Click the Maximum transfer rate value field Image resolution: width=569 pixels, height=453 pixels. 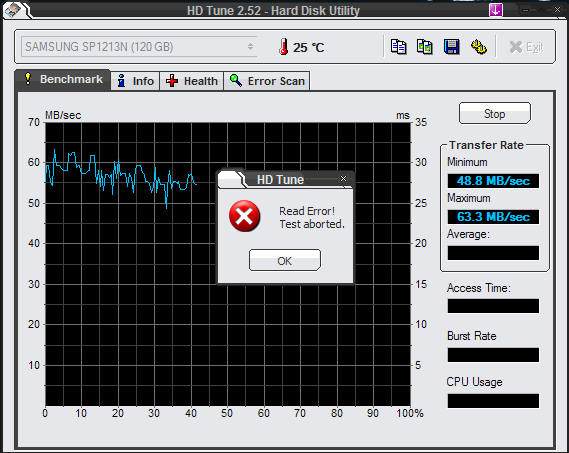pos(493,217)
